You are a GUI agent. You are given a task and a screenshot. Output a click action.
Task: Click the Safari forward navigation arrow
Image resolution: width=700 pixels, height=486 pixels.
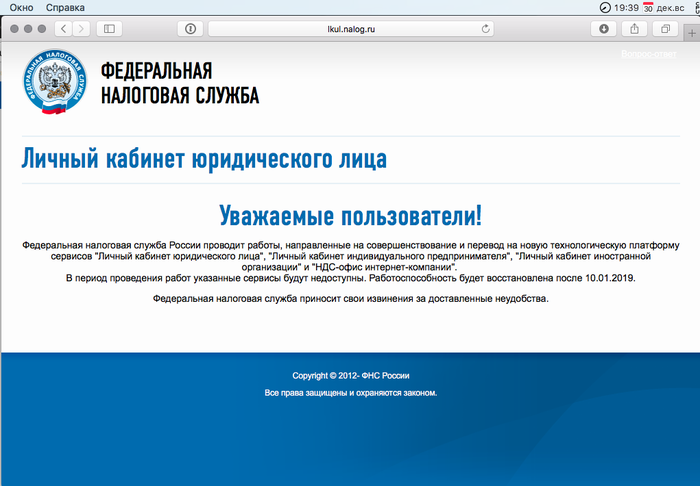click(80, 29)
